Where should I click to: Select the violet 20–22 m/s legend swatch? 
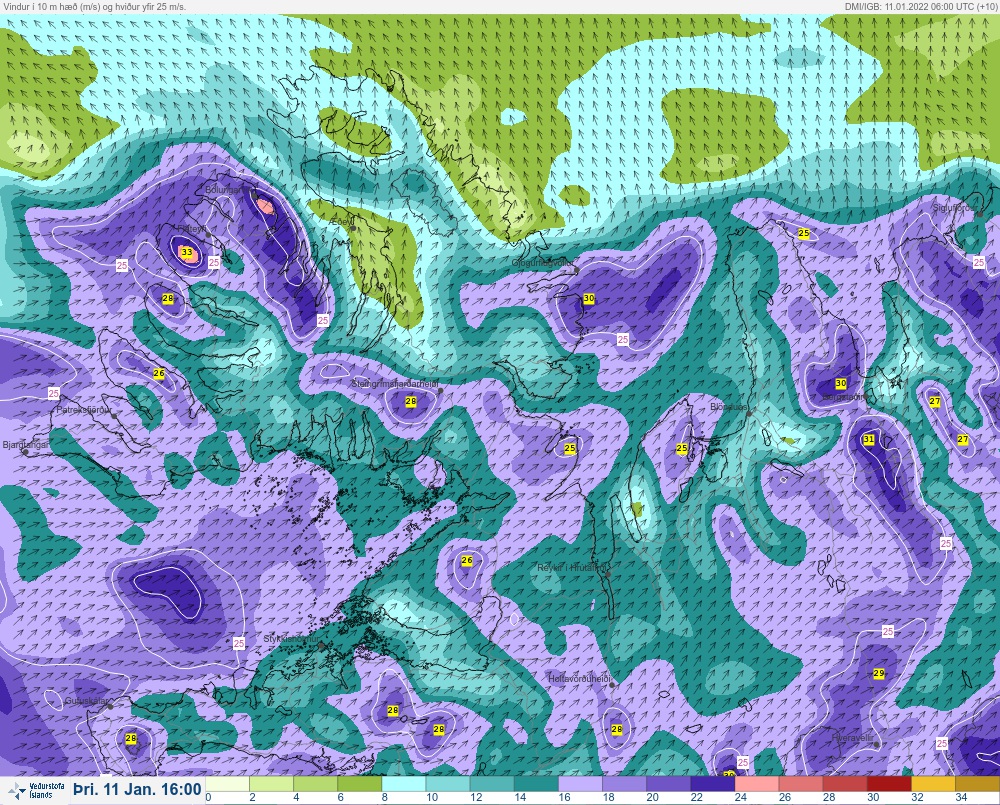tap(668, 783)
